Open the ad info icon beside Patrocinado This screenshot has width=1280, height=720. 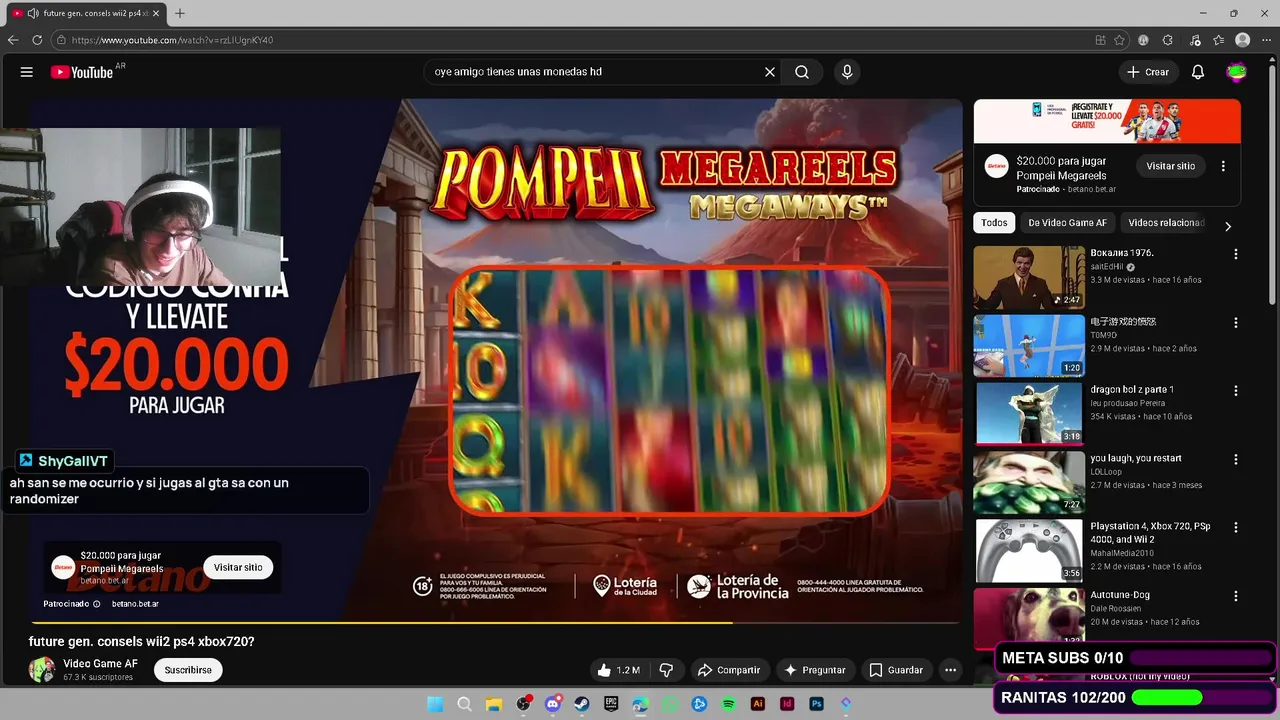coord(97,604)
